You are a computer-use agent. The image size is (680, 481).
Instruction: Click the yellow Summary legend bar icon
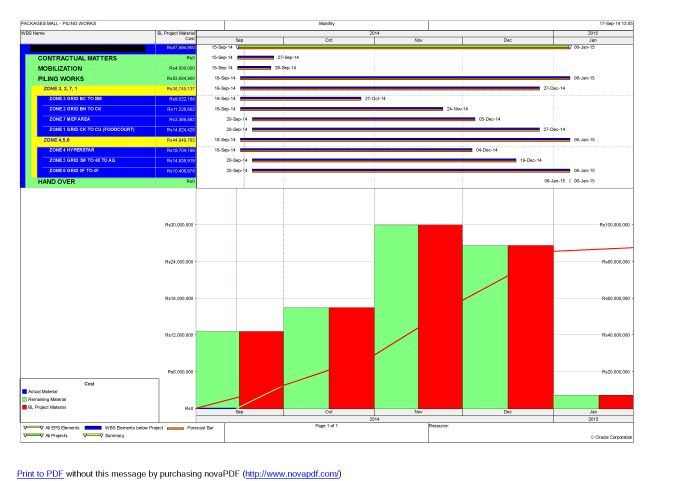tap(93, 435)
